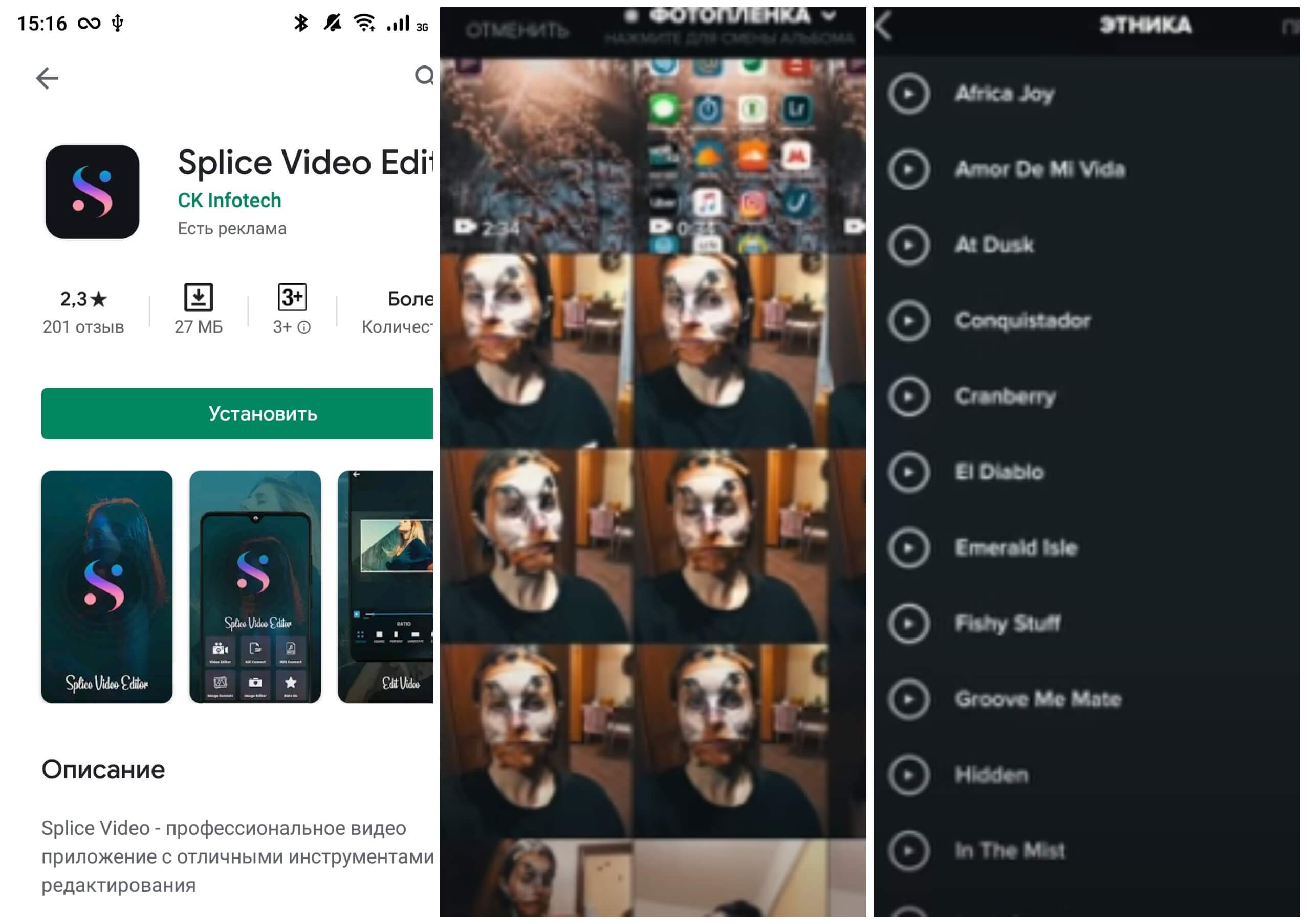Select the Fishy Stuff song title

[x=1008, y=624]
